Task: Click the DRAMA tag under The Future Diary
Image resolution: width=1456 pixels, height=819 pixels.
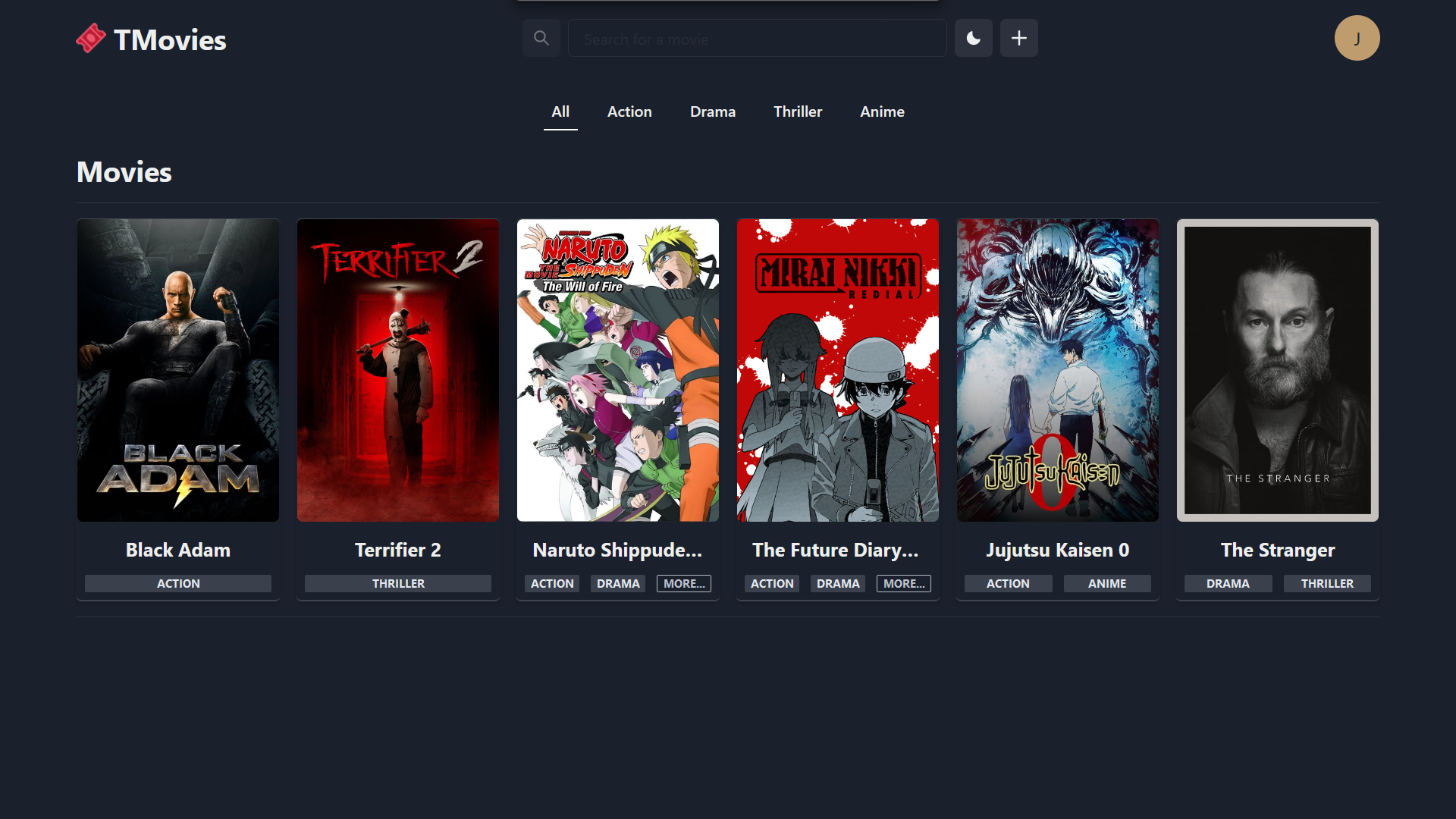Action: tap(838, 583)
